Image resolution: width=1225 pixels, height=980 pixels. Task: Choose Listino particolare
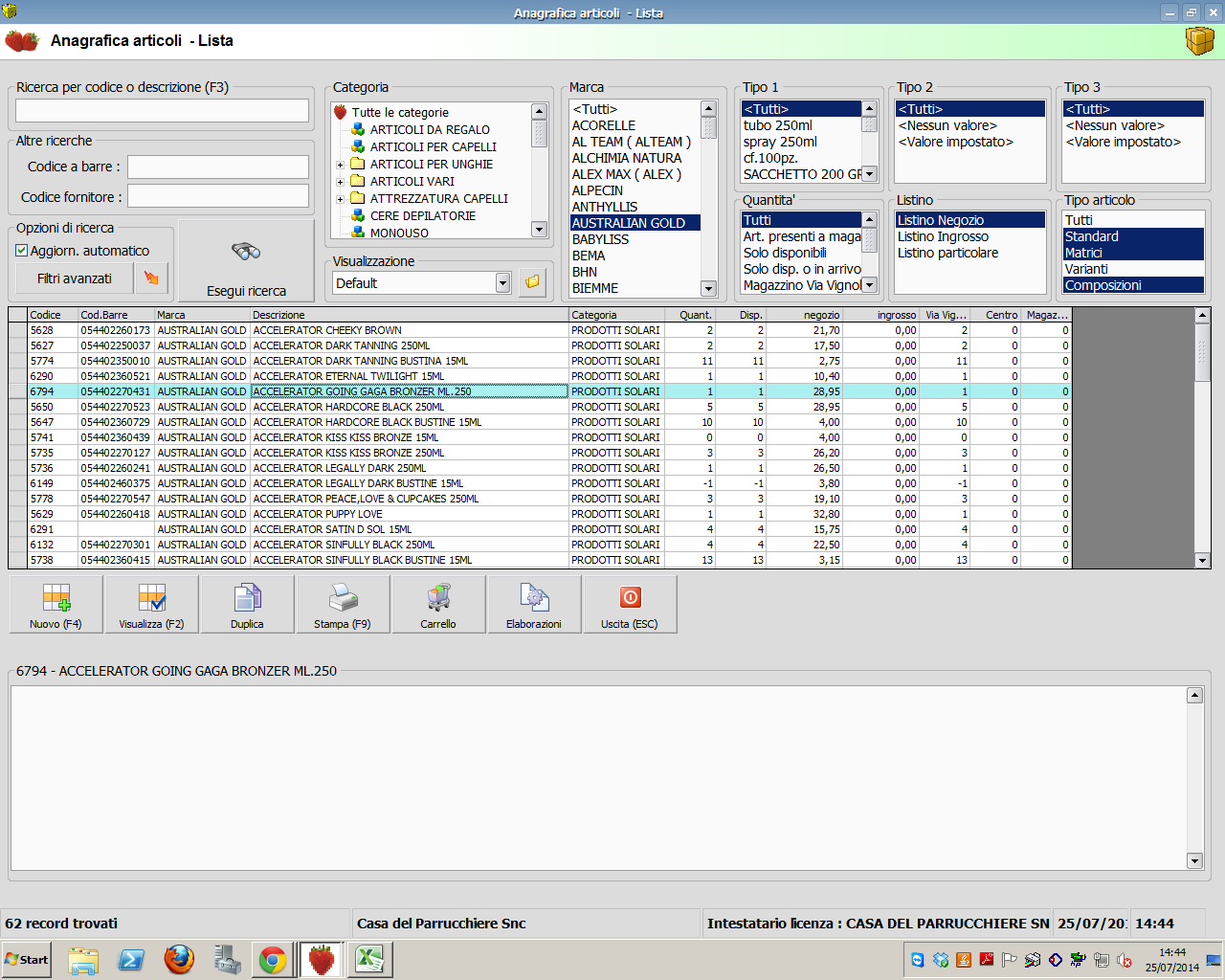click(x=947, y=253)
